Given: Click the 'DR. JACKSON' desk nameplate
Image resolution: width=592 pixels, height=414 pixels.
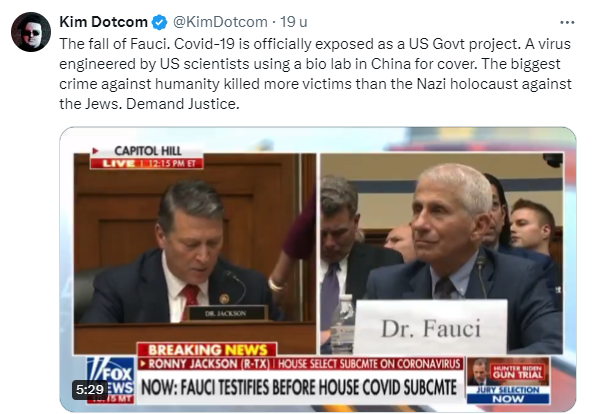Looking at the screenshot, I should (x=225, y=313).
